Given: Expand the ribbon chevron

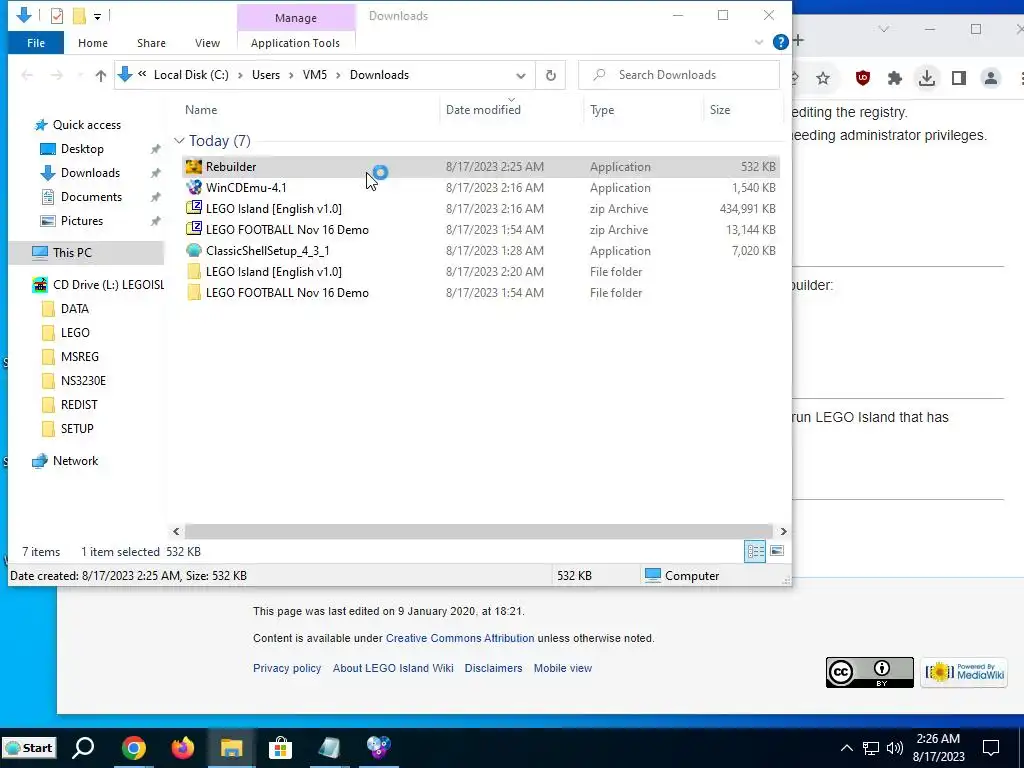Looking at the screenshot, I should (759, 42).
